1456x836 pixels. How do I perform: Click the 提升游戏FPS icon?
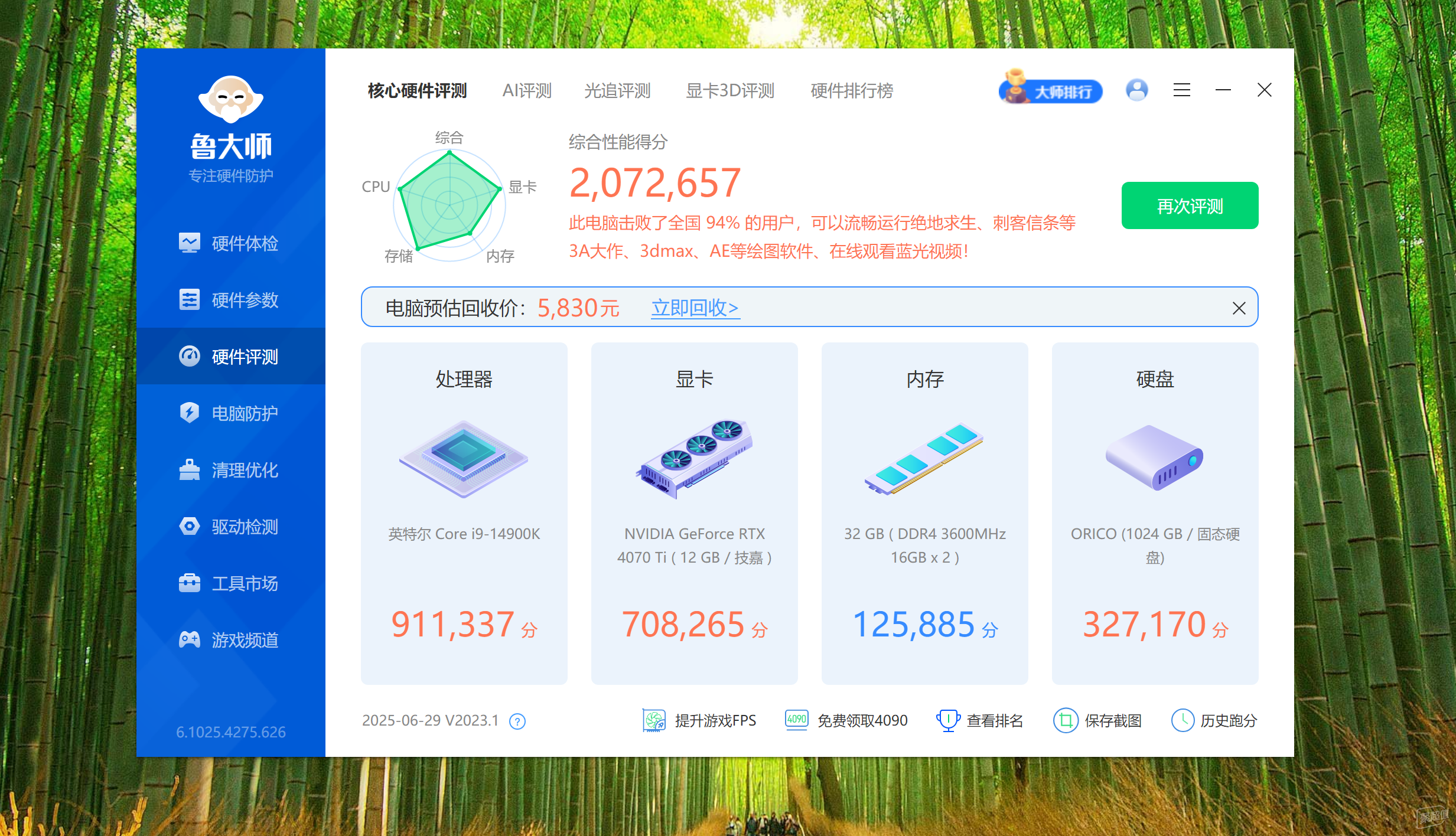654,720
